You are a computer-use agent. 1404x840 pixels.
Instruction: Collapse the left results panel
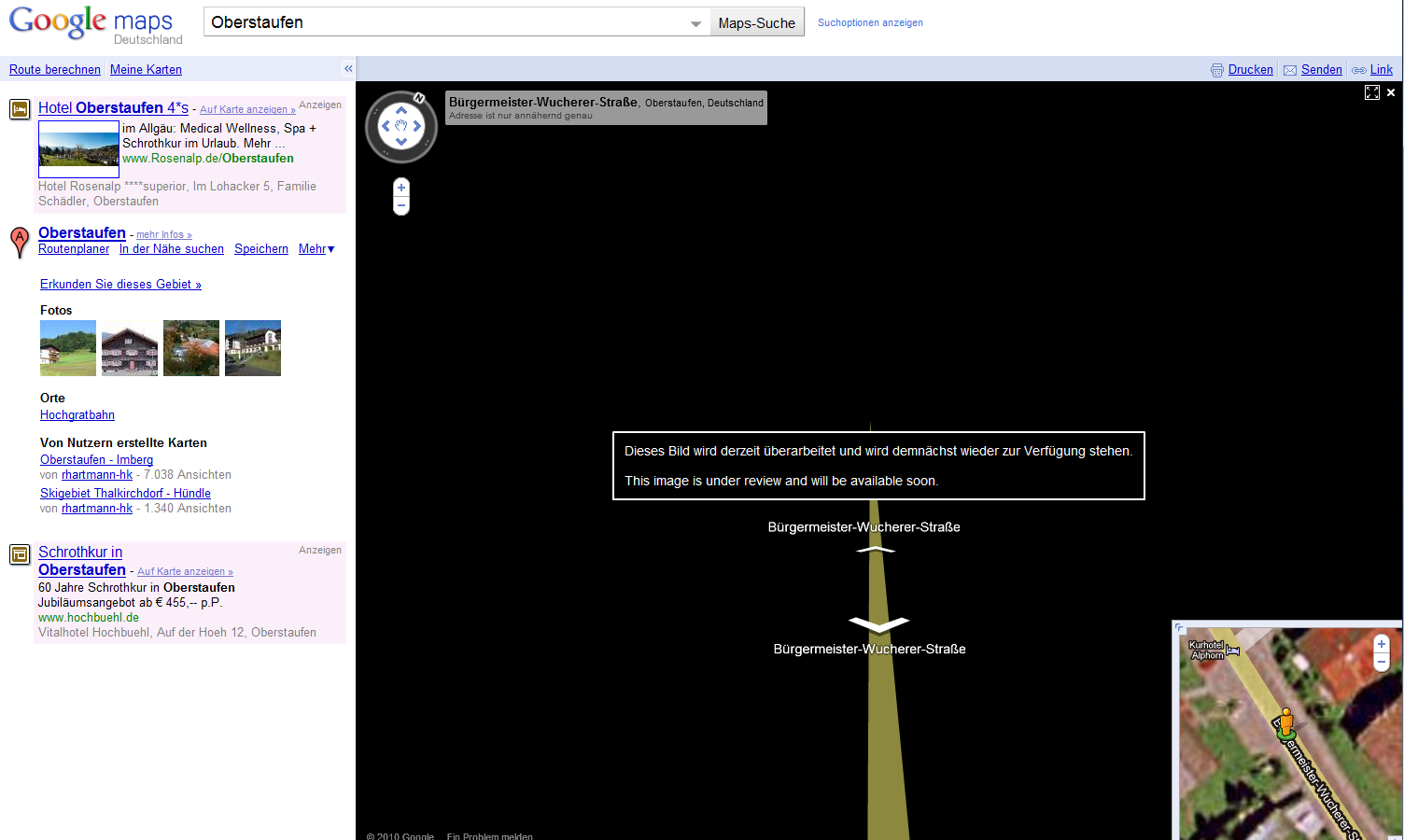(x=348, y=69)
